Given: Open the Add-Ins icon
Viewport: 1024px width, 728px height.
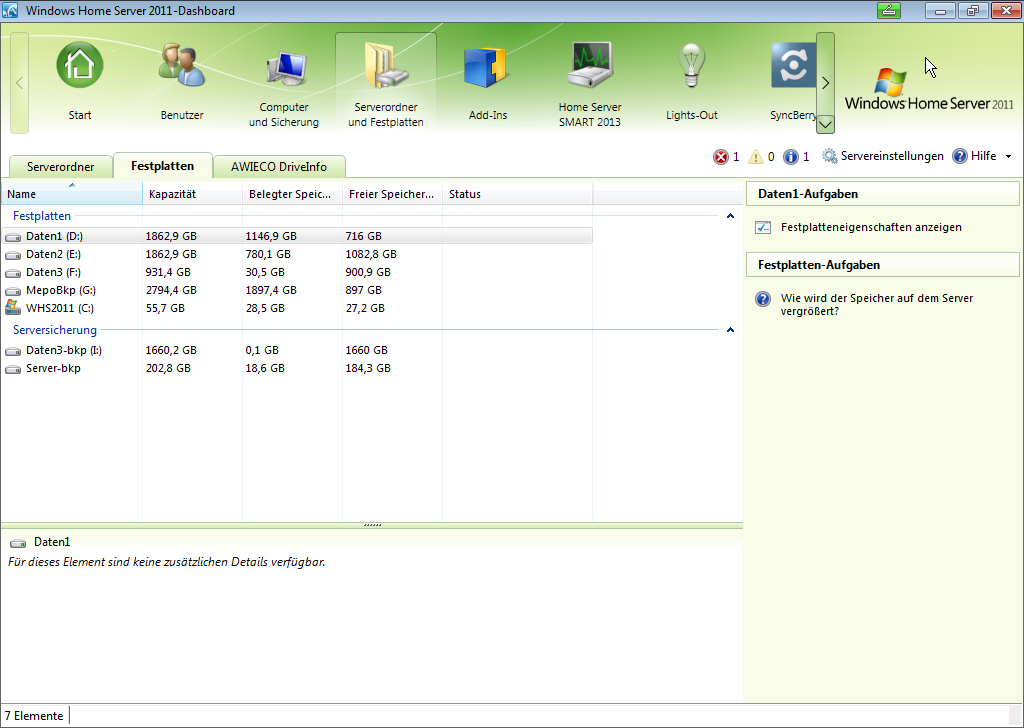Looking at the screenshot, I should 487,67.
